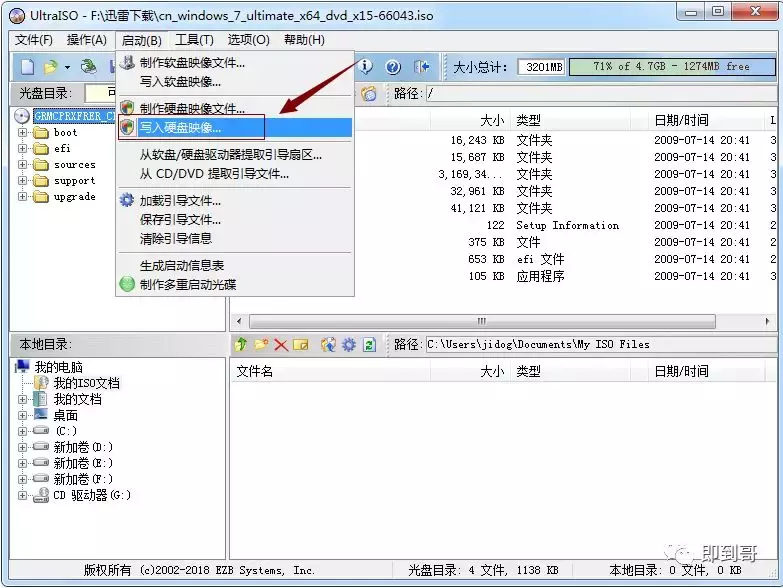Choose 从软盘/硬盘驱动器提取引导扇区... entry
The width and height of the screenshot is (783, 588).
coord(235,155)
